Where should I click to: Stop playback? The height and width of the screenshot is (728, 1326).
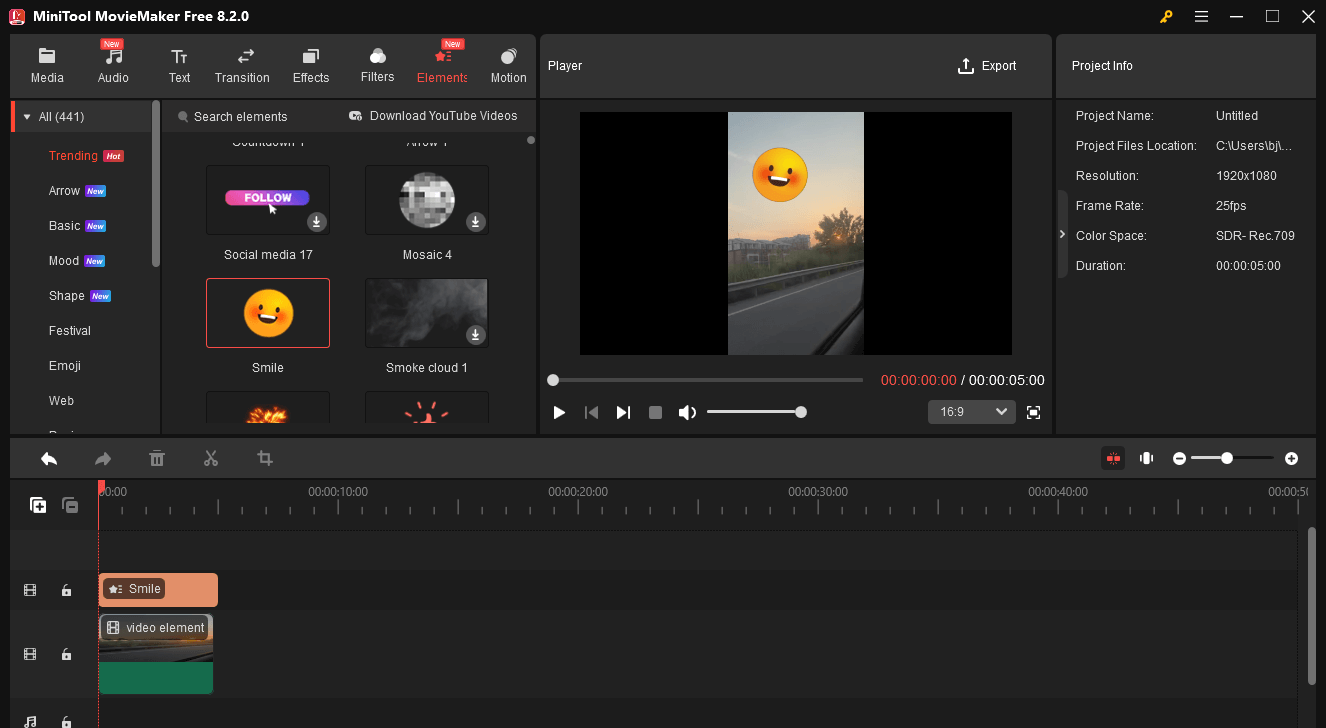[655, 412]
